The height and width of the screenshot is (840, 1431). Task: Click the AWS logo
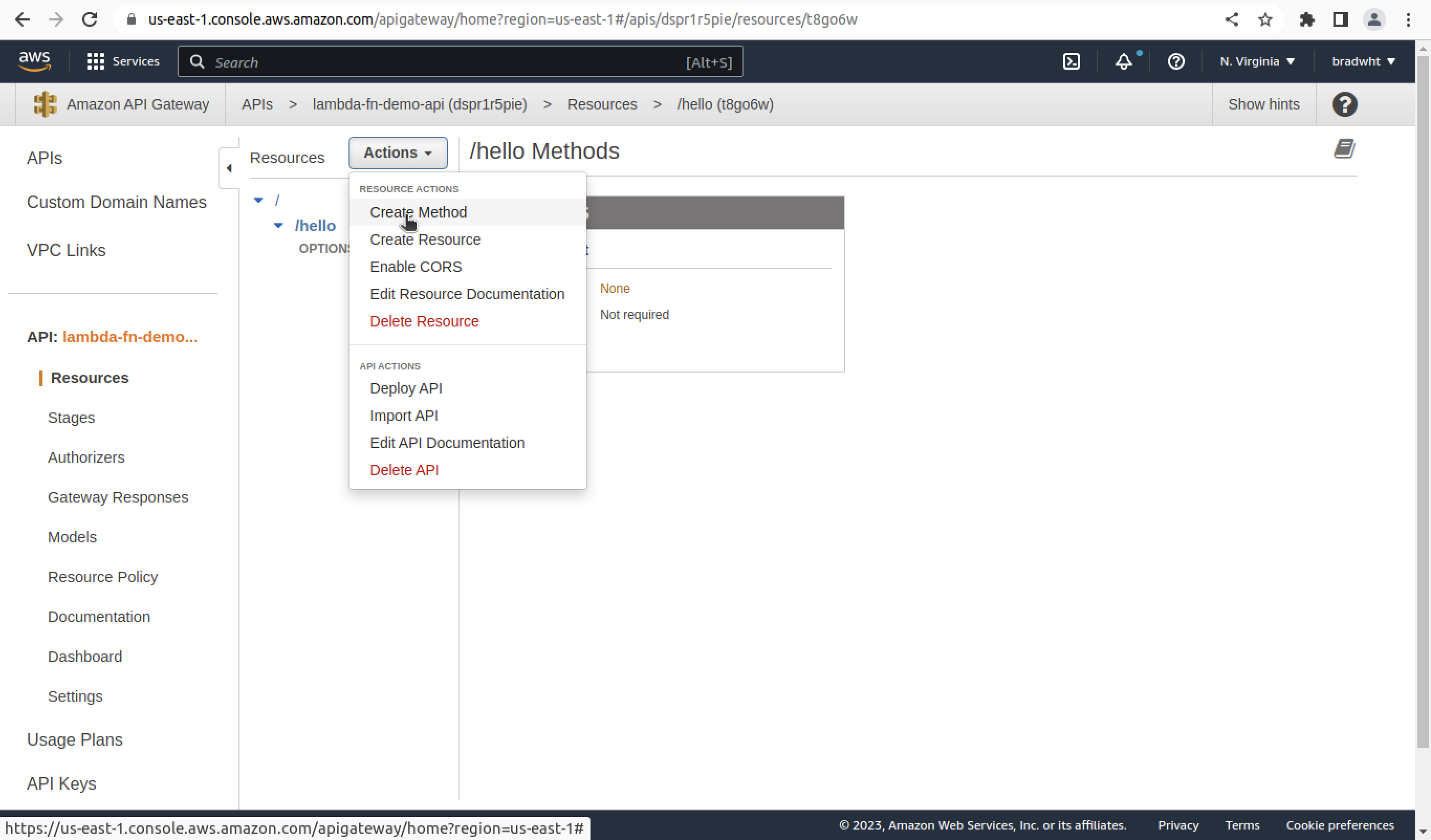pyautogui.click(x=35, y=61)
